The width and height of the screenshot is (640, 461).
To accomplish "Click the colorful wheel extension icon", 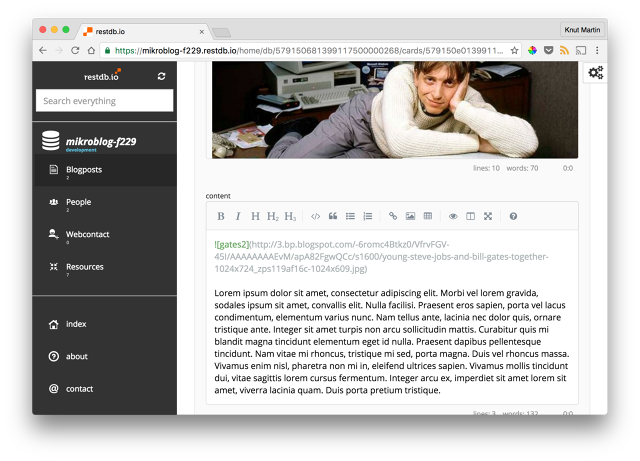I will [x=532, y=50].
